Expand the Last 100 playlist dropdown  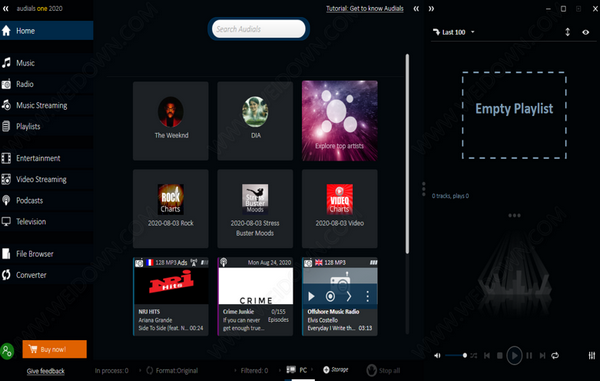[473, 32]
